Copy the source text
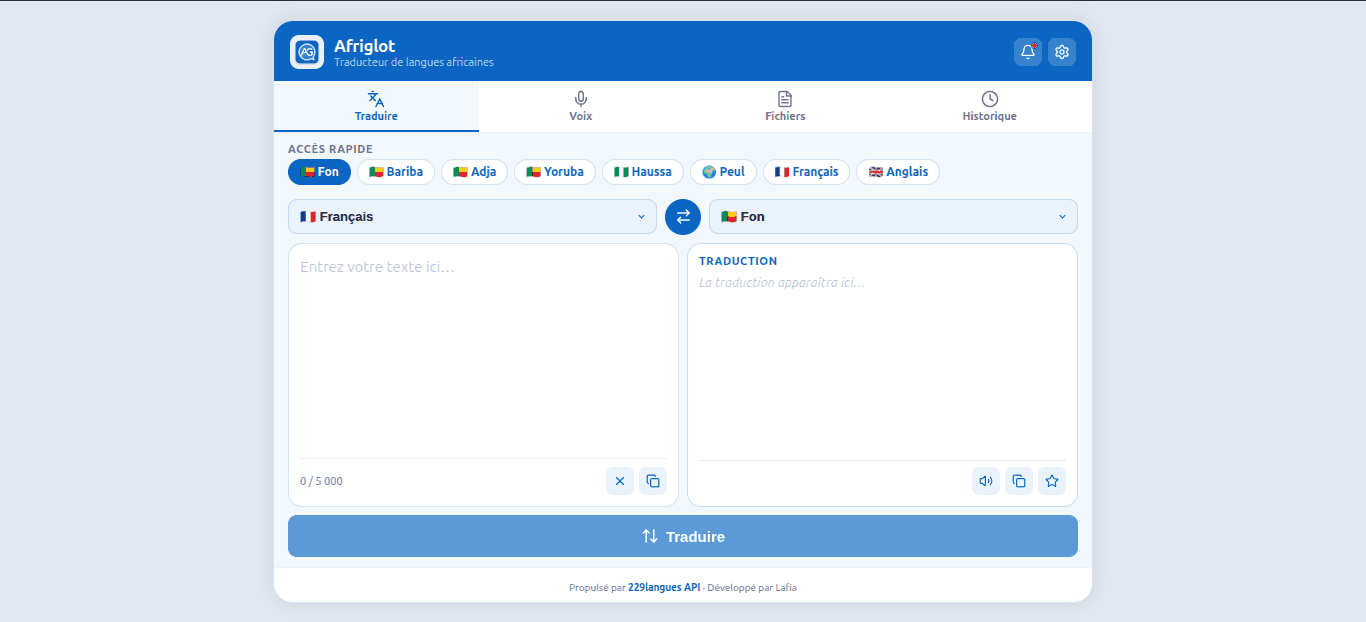 click(x=653, y=481)
